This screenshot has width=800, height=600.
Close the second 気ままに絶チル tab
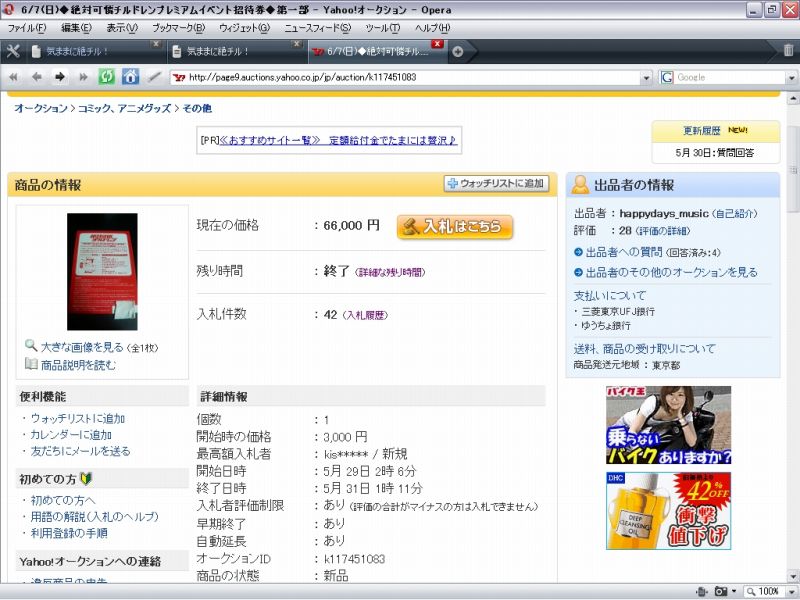pyautogui.click(x=297, y=44)
